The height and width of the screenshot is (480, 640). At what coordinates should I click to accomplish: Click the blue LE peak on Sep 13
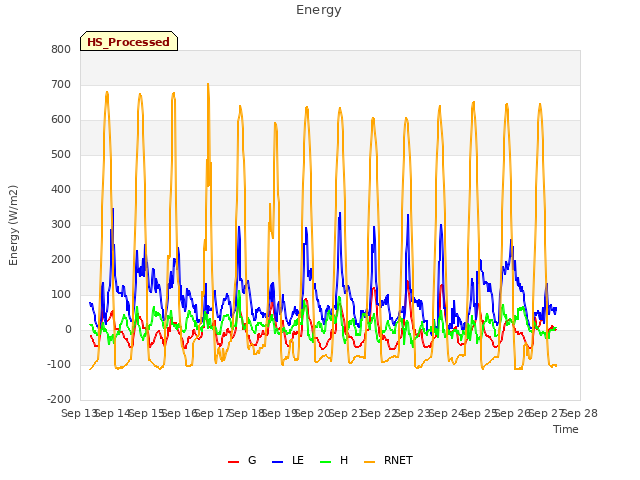click(x=113, y=209)
